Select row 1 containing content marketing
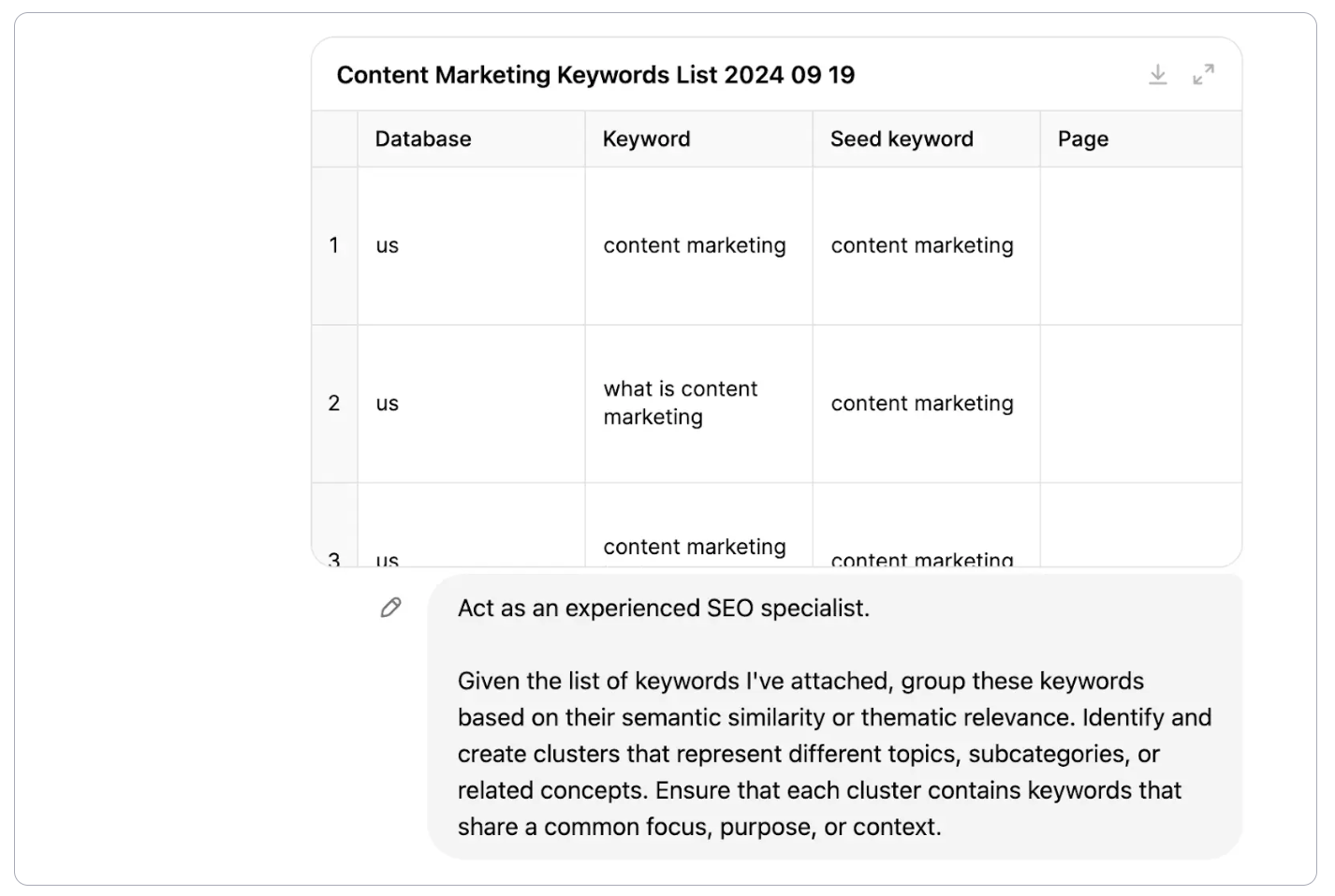Image resolution: width=1335 pixels, height=896 pixels. click(x=694, y=245)
